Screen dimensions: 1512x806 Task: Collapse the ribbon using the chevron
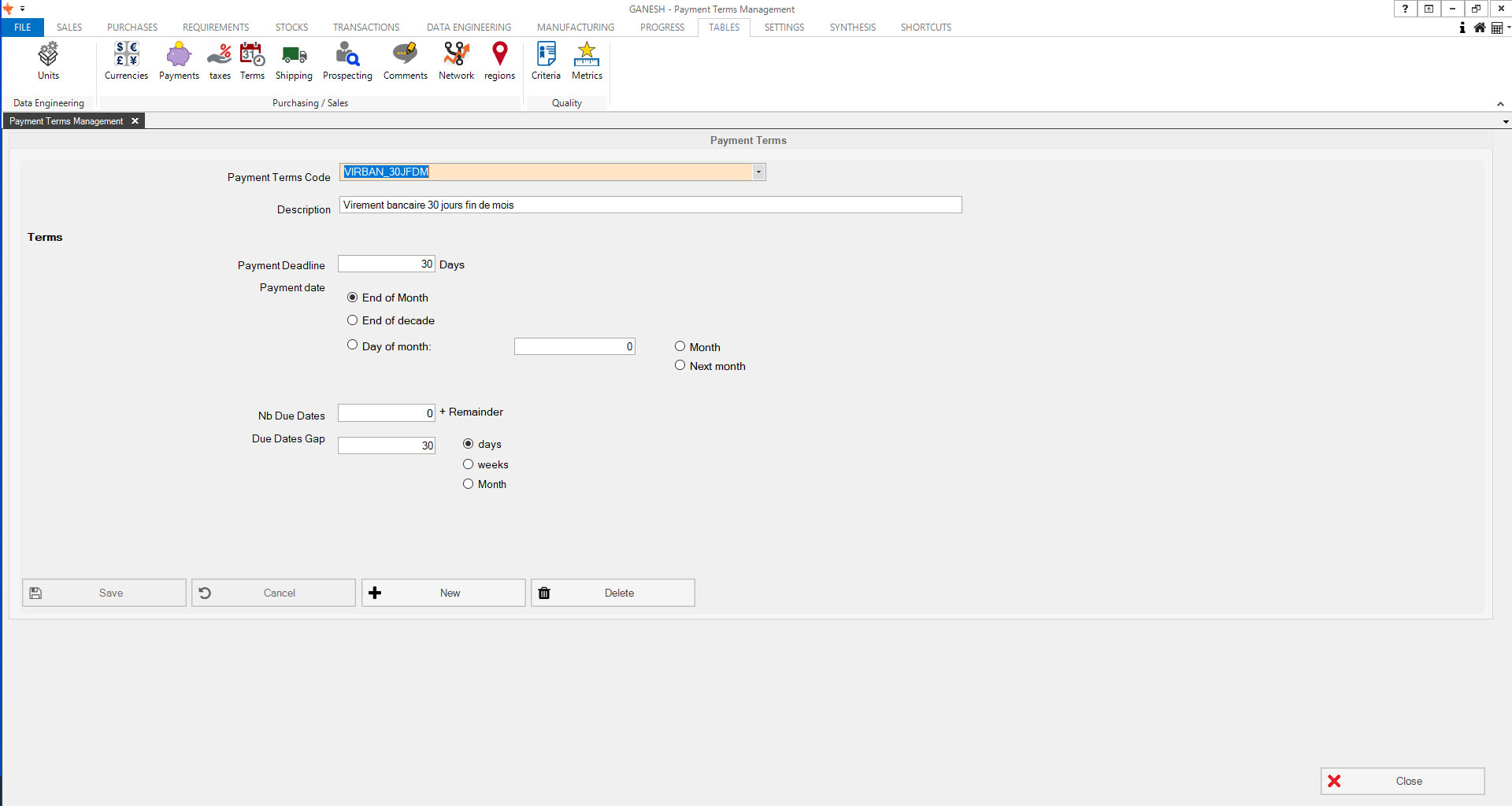click(x=1500, y=104)
